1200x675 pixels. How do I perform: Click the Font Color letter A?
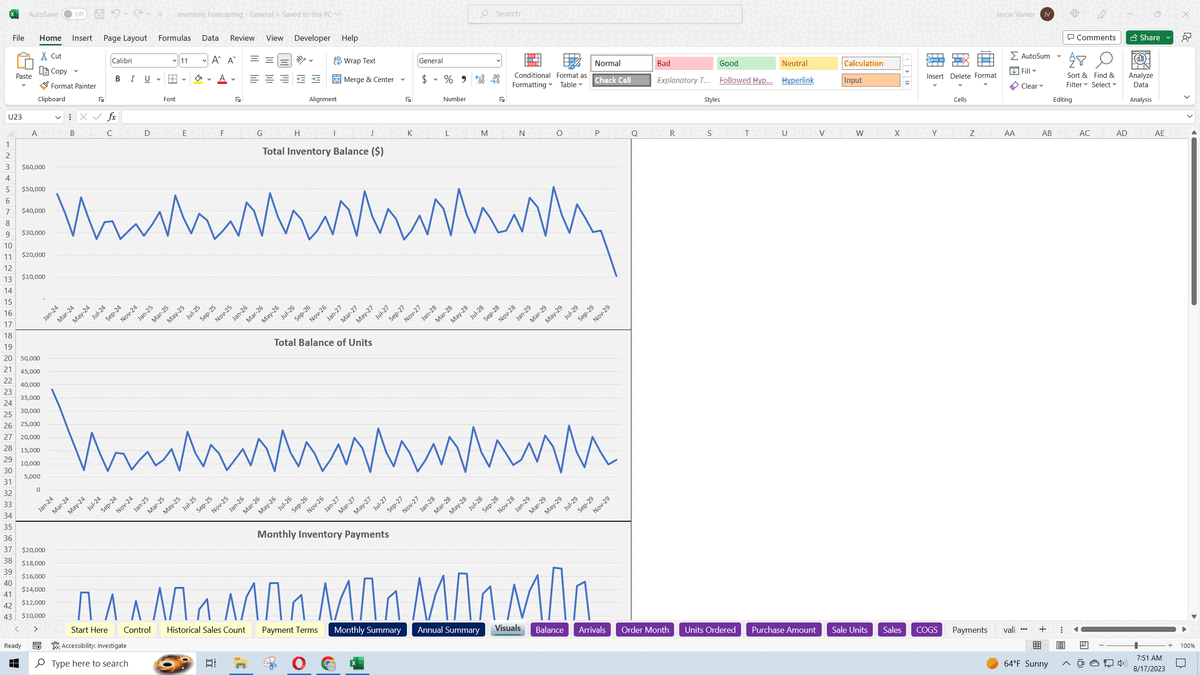(x=220, y=79)
